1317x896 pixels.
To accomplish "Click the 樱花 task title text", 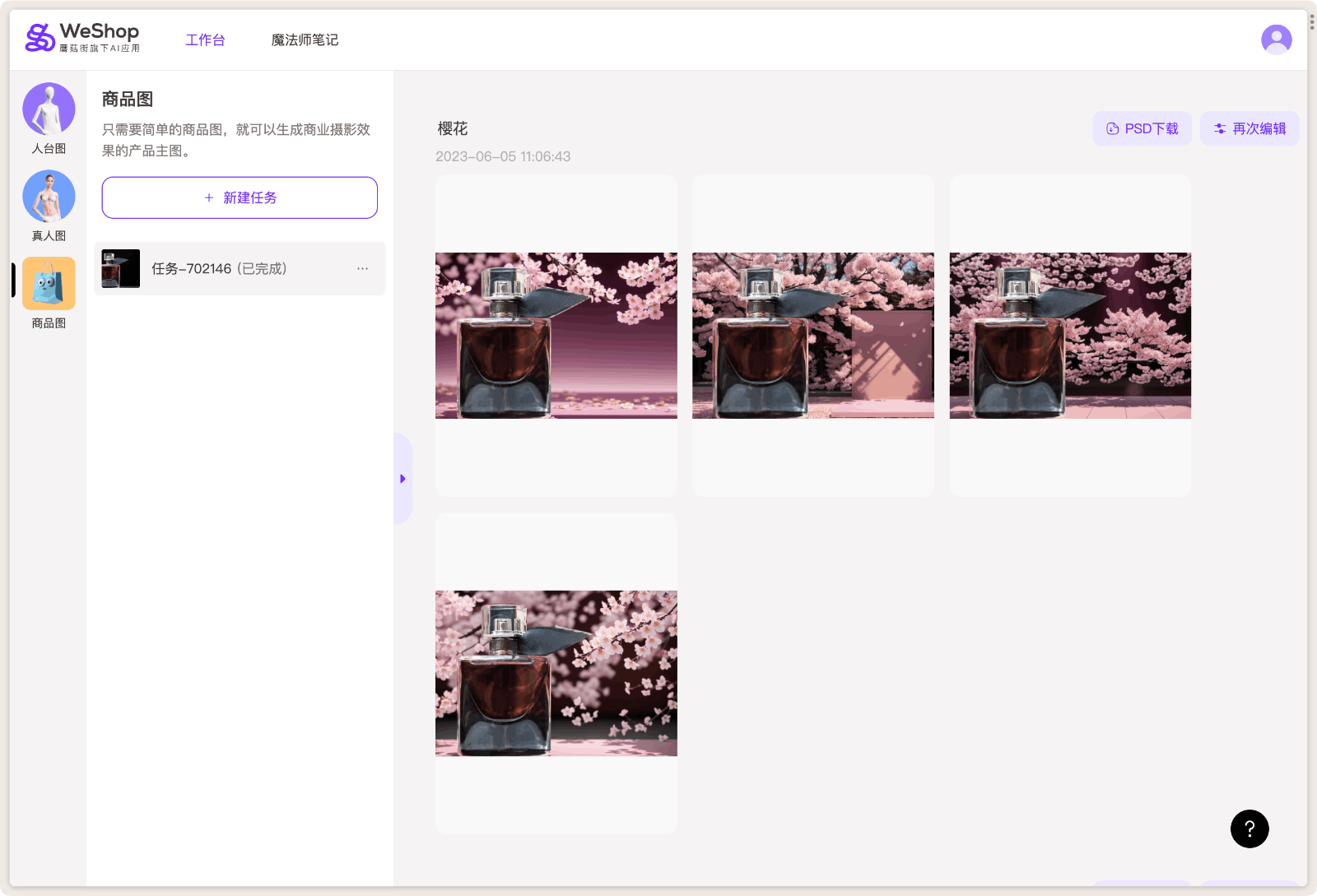I will point(450,128).
